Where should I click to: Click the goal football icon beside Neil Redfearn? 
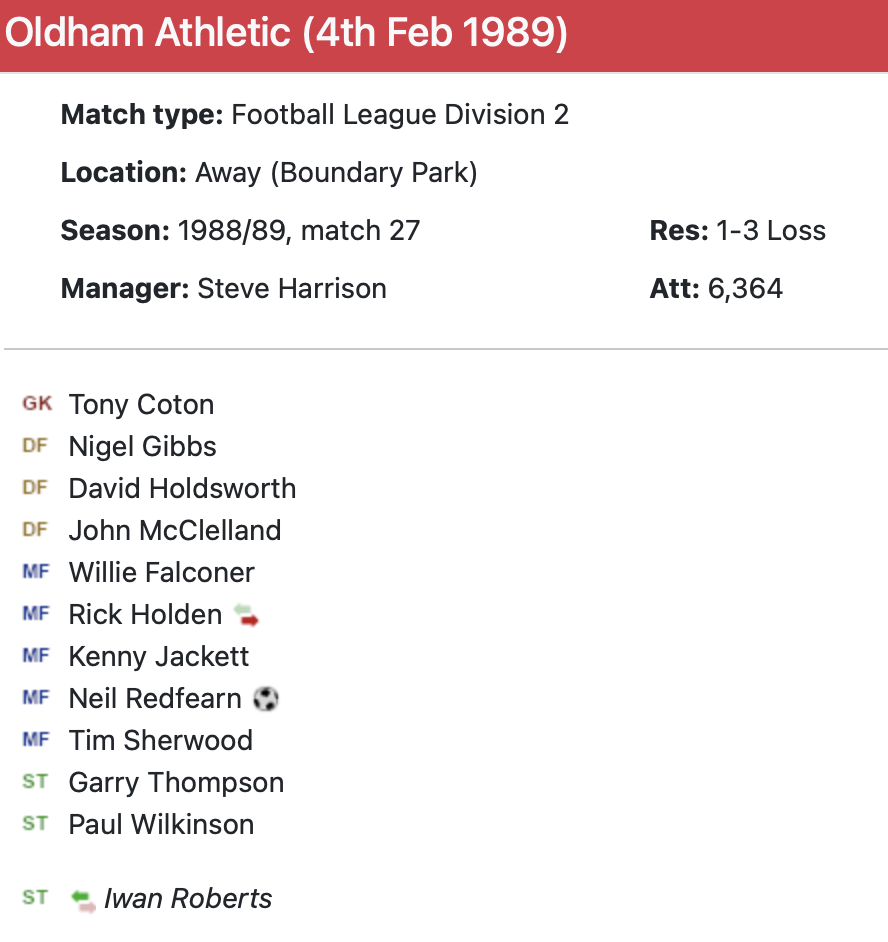[x=265, y=698]
